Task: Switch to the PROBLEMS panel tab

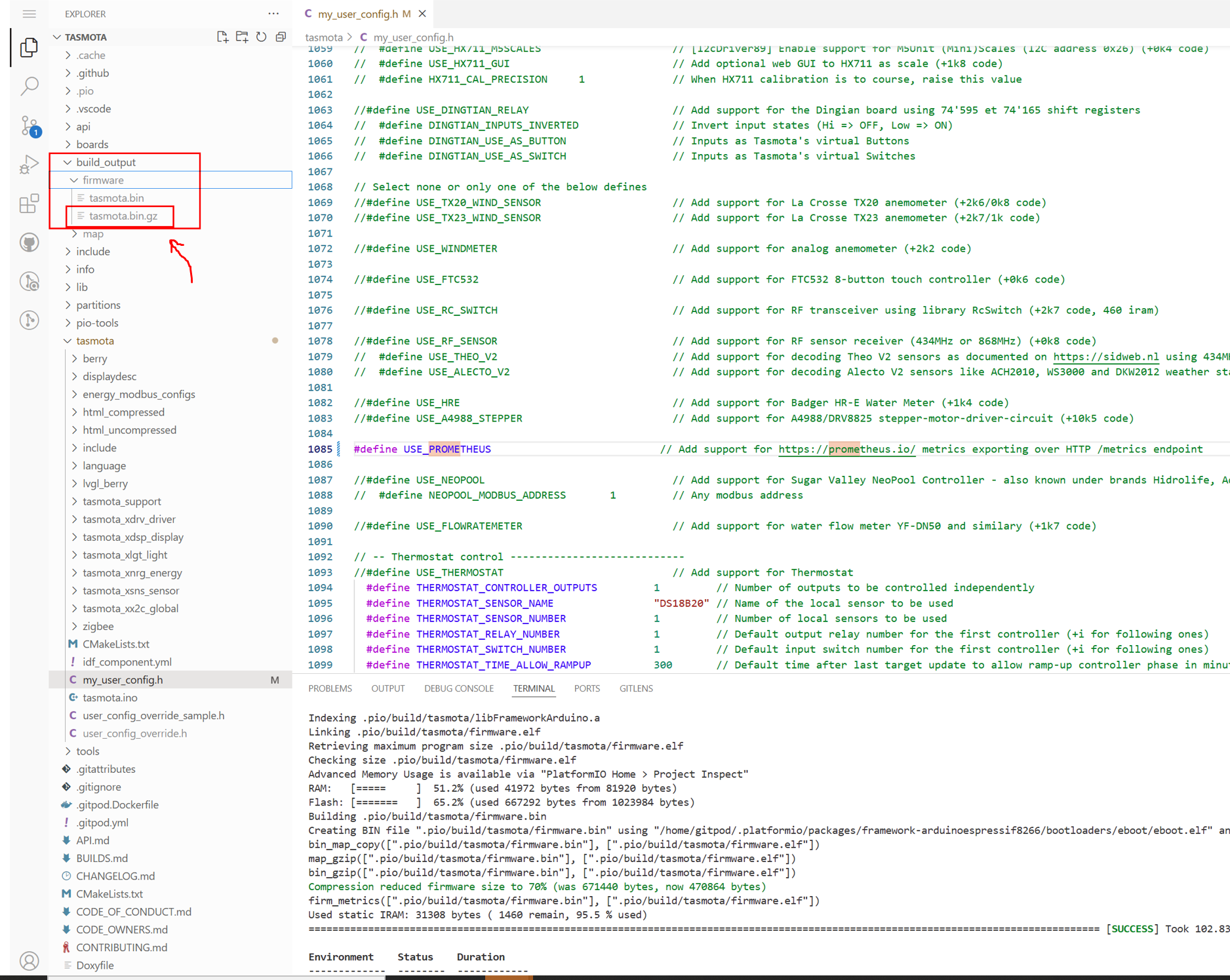Action: point(330,688)
